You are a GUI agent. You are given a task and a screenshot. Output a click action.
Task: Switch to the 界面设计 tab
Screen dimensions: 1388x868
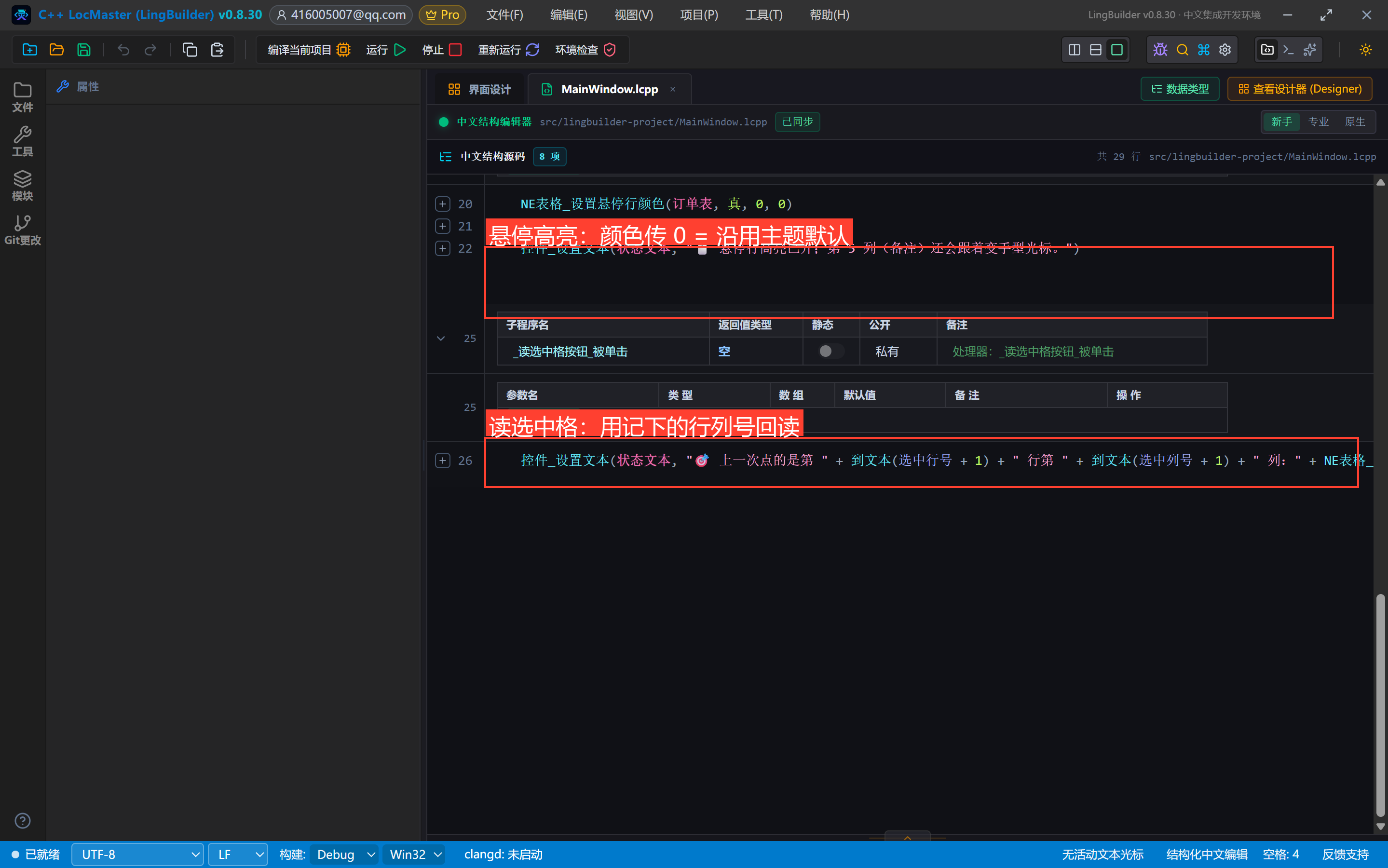(x=479, y=89)
